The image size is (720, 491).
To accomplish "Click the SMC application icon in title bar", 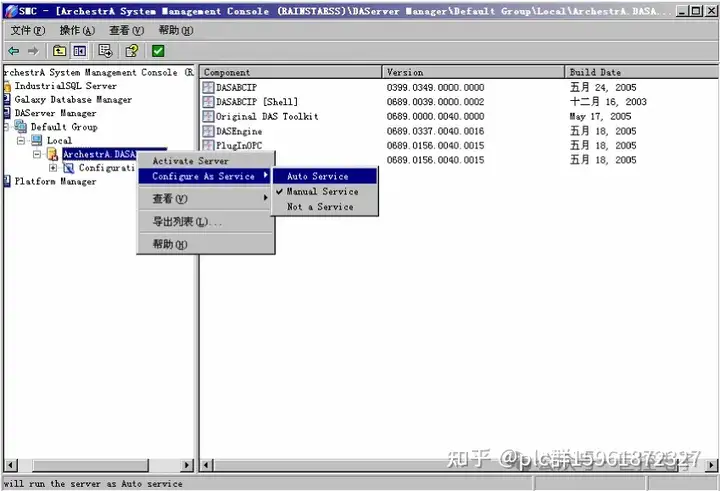I will 10,11.
